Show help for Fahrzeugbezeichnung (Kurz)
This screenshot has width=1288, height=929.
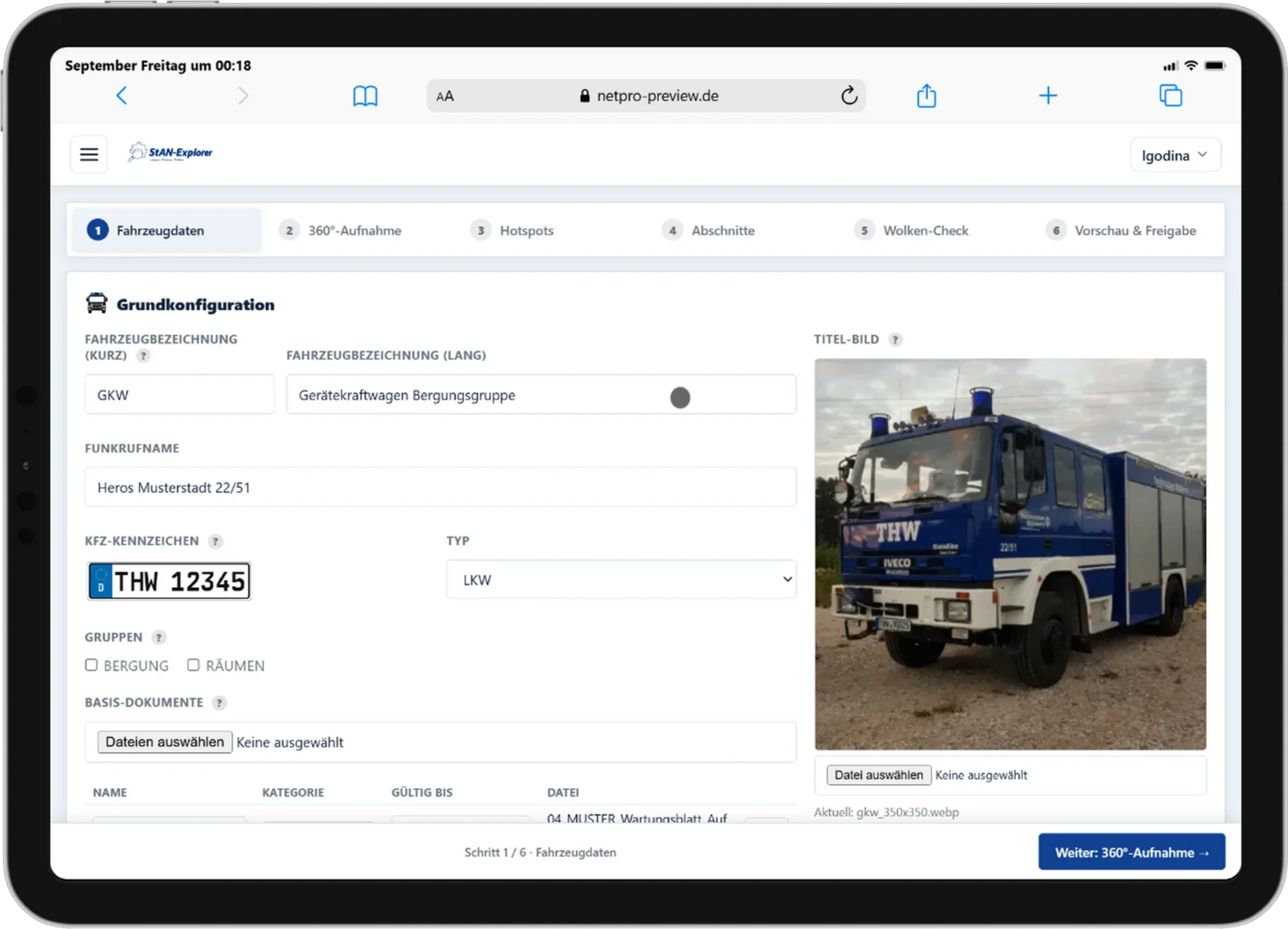(143, 355)
